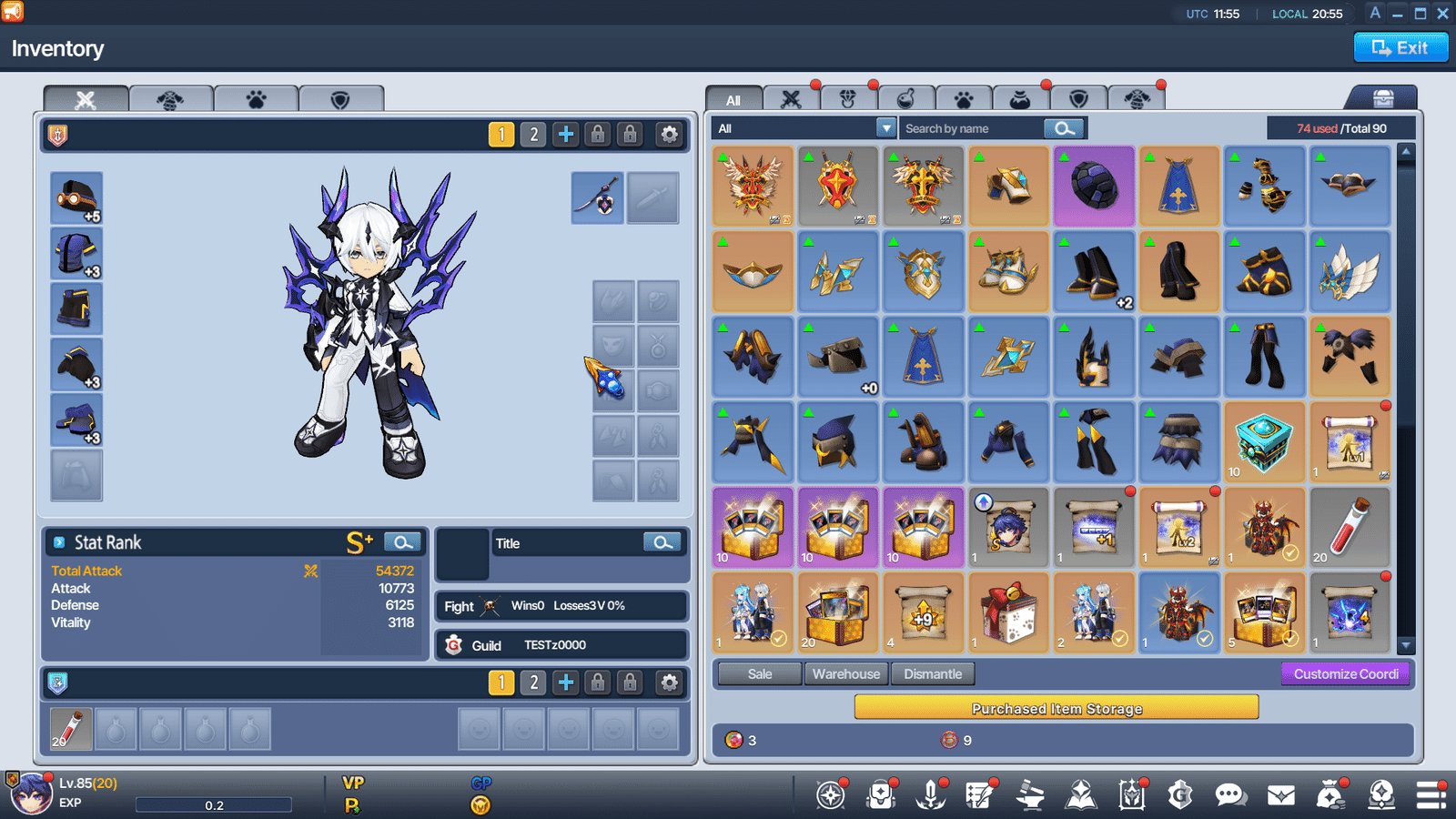Viewport: 1456px width, 819px height.
Task: Click the EXP progress bar
Action: 214,804
